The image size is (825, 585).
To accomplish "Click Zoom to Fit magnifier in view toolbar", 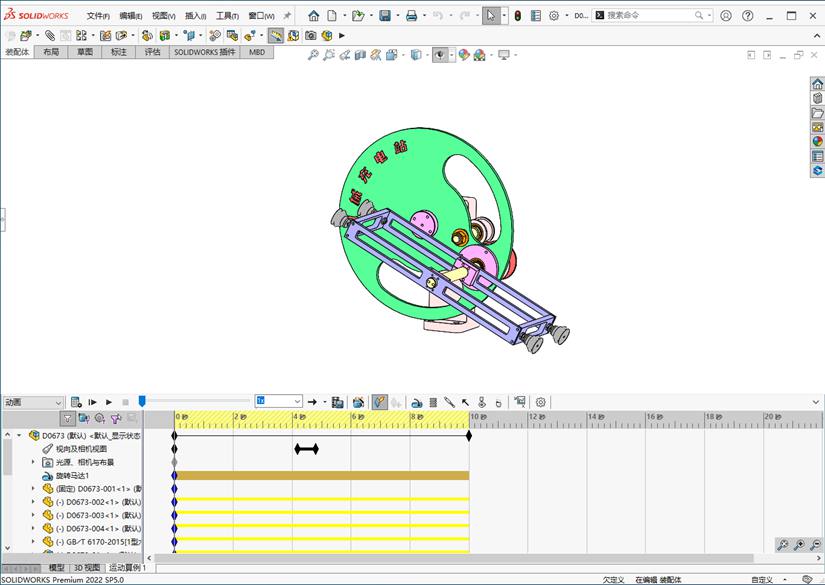I will tap(313, 55).
